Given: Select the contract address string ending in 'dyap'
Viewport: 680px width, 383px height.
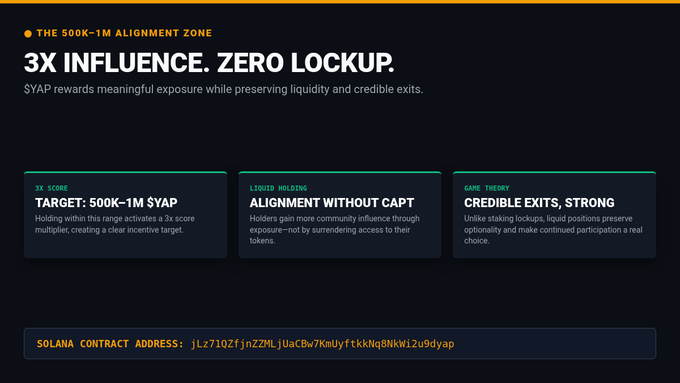Looking at the screenshot, I should click(323, 344).
